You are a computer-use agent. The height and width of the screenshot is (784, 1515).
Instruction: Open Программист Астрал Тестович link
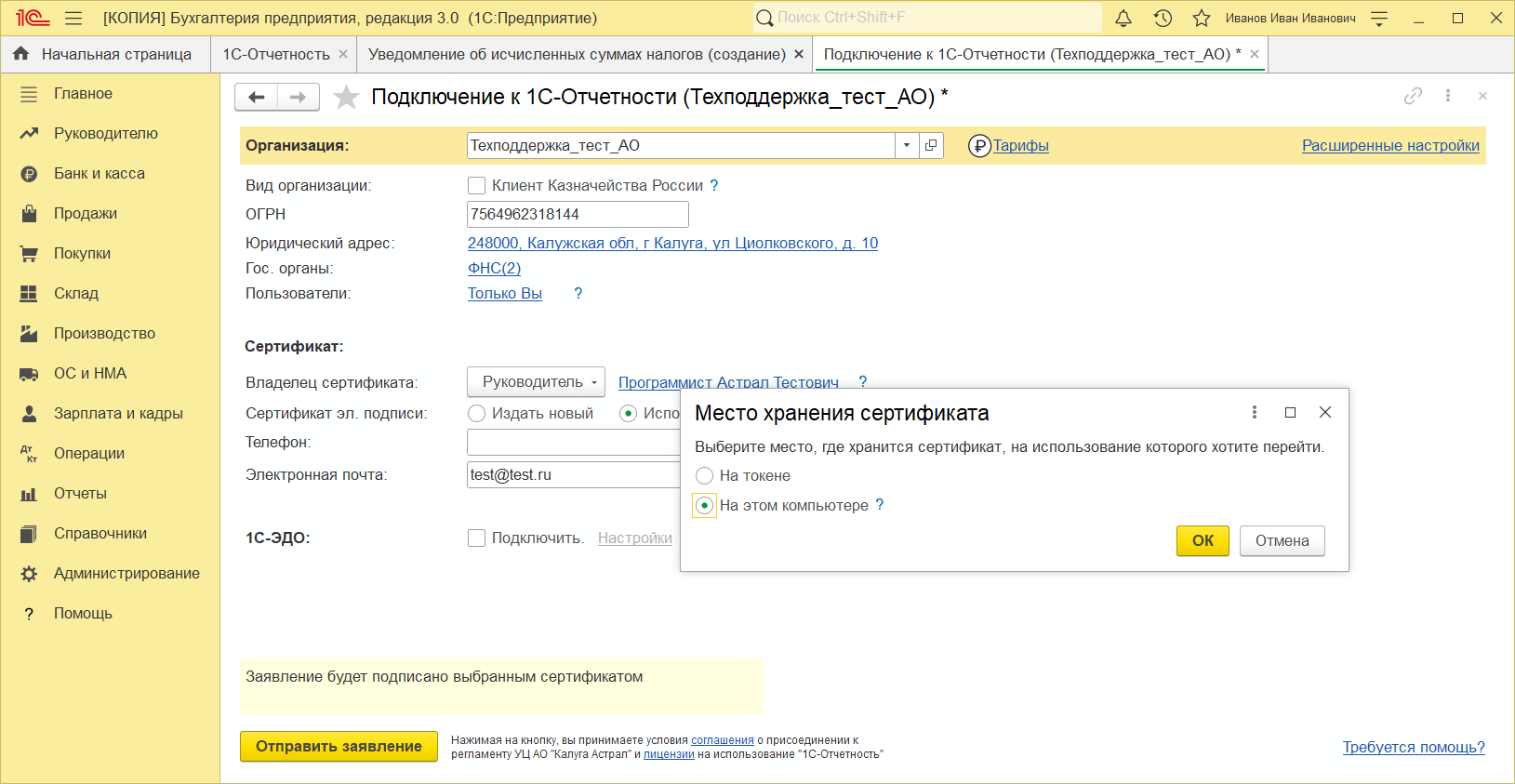click(728, 381)
